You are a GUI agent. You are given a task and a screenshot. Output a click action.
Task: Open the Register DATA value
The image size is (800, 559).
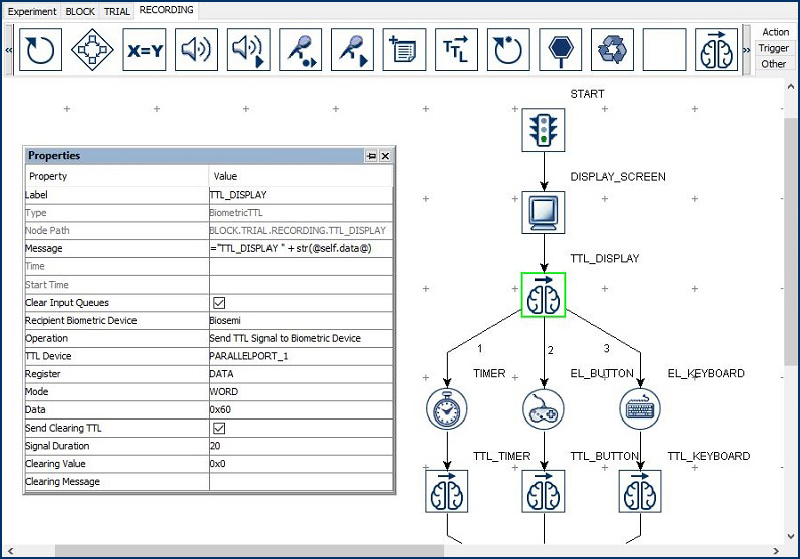point(301,374)
